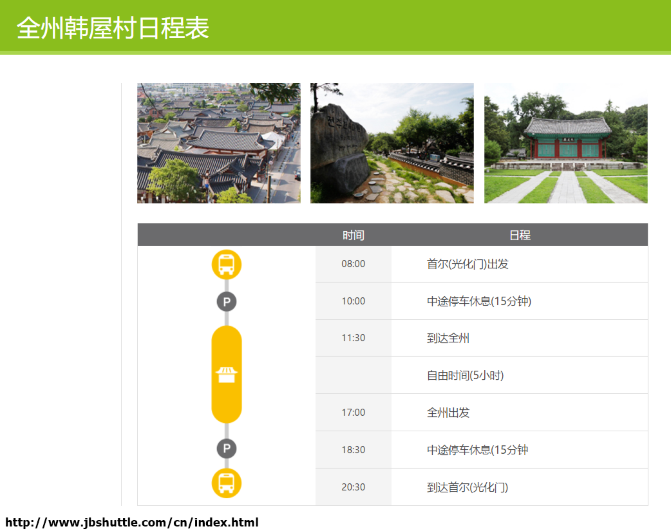Open the photo of the engraved stone

click(392, 143)
